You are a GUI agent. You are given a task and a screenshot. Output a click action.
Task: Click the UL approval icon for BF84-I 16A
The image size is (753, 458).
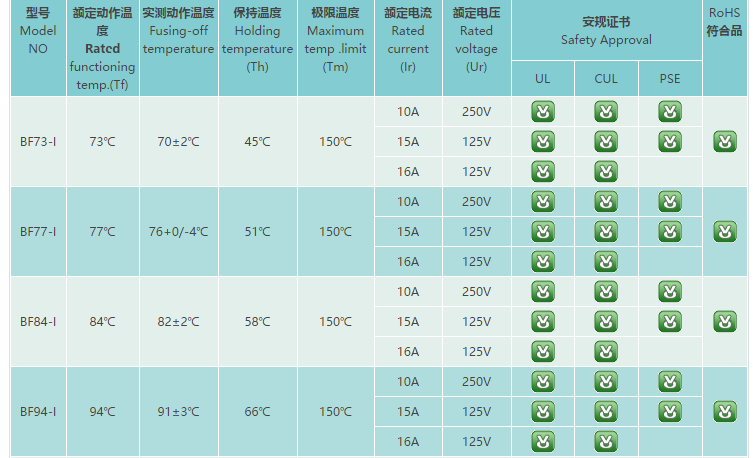pyautogui.click(x=542, y=352)
